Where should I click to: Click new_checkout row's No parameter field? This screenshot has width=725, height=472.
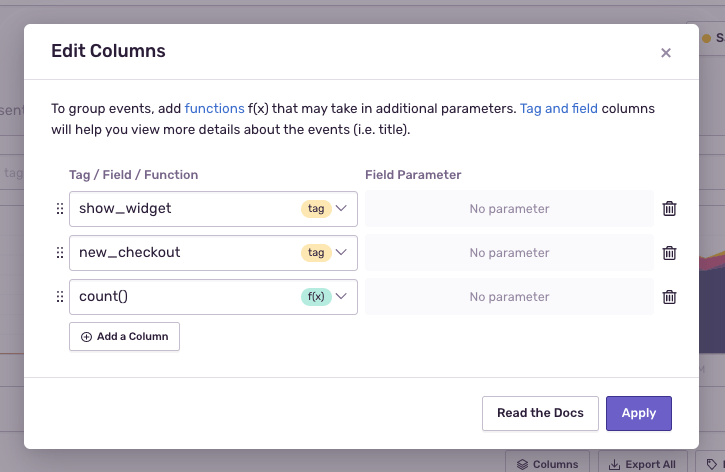509,253
